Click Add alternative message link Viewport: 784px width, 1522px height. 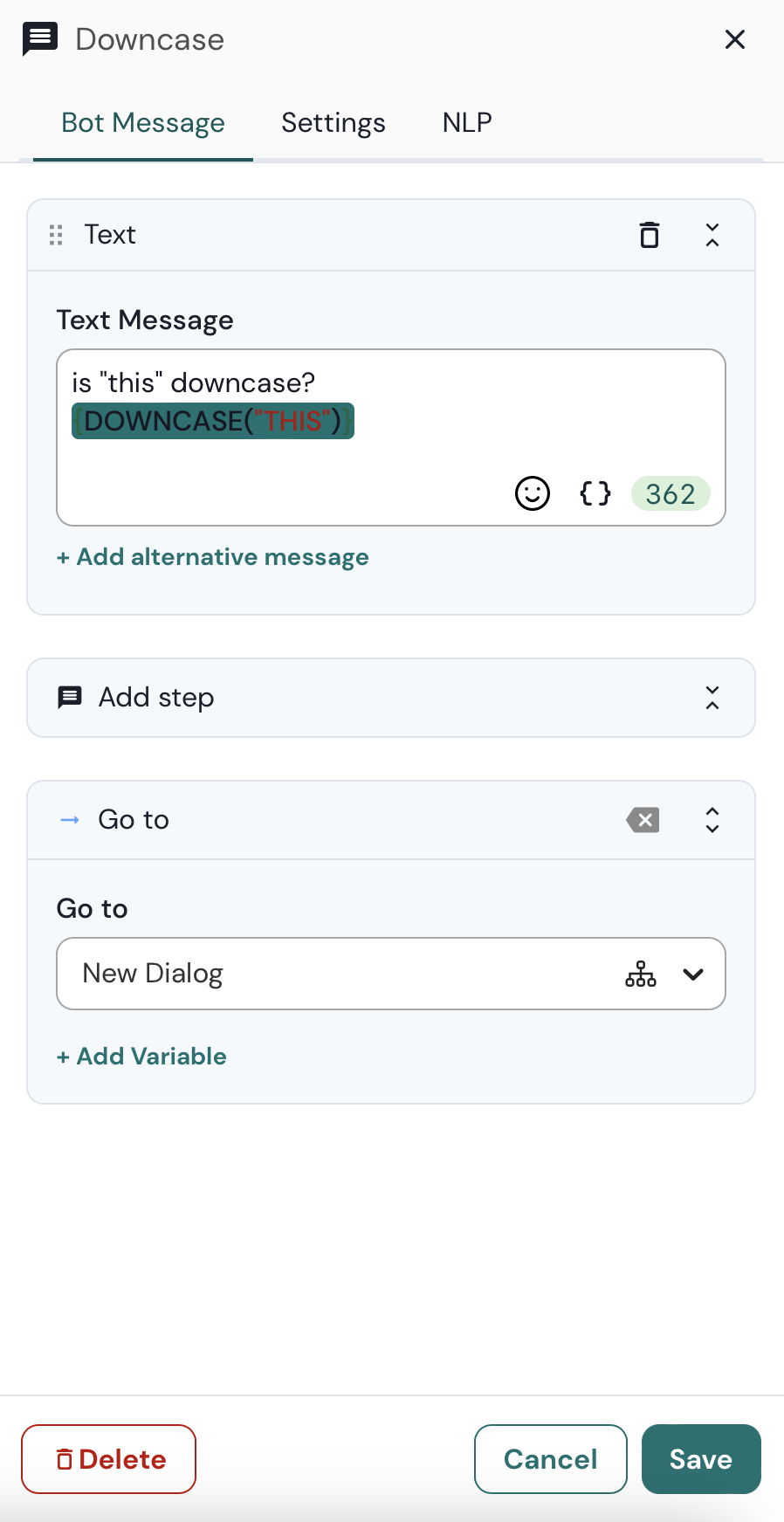click(x=213, y=557)
